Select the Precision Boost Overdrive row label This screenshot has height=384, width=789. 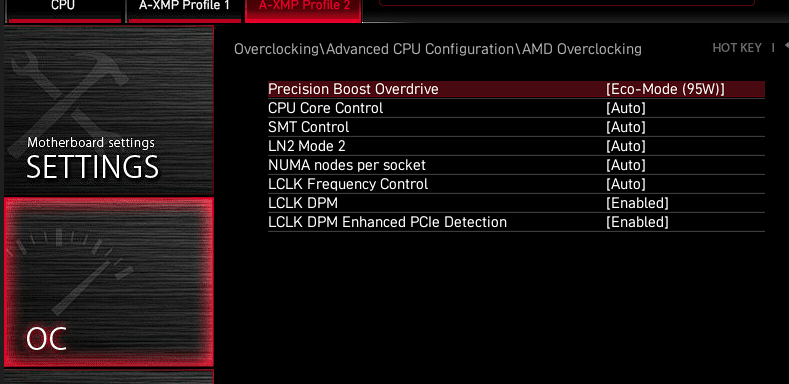click(353, 89)
